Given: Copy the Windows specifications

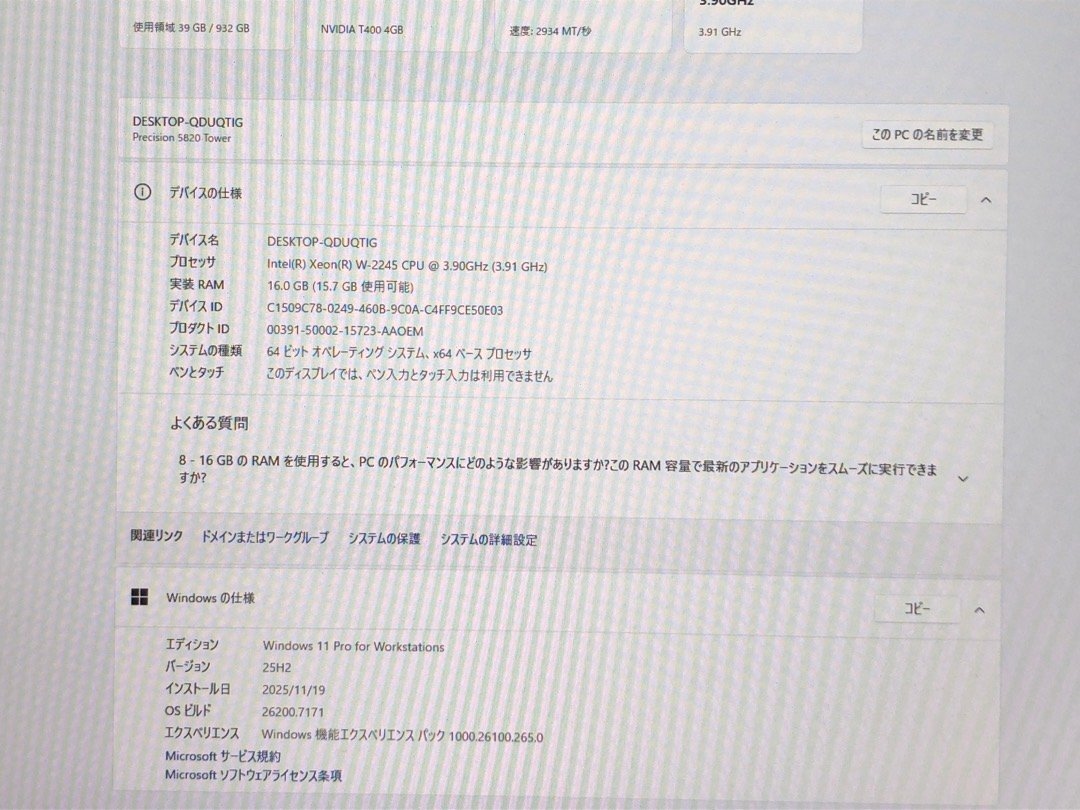Looking at the screenshot, I should click(x=917, y=609).
